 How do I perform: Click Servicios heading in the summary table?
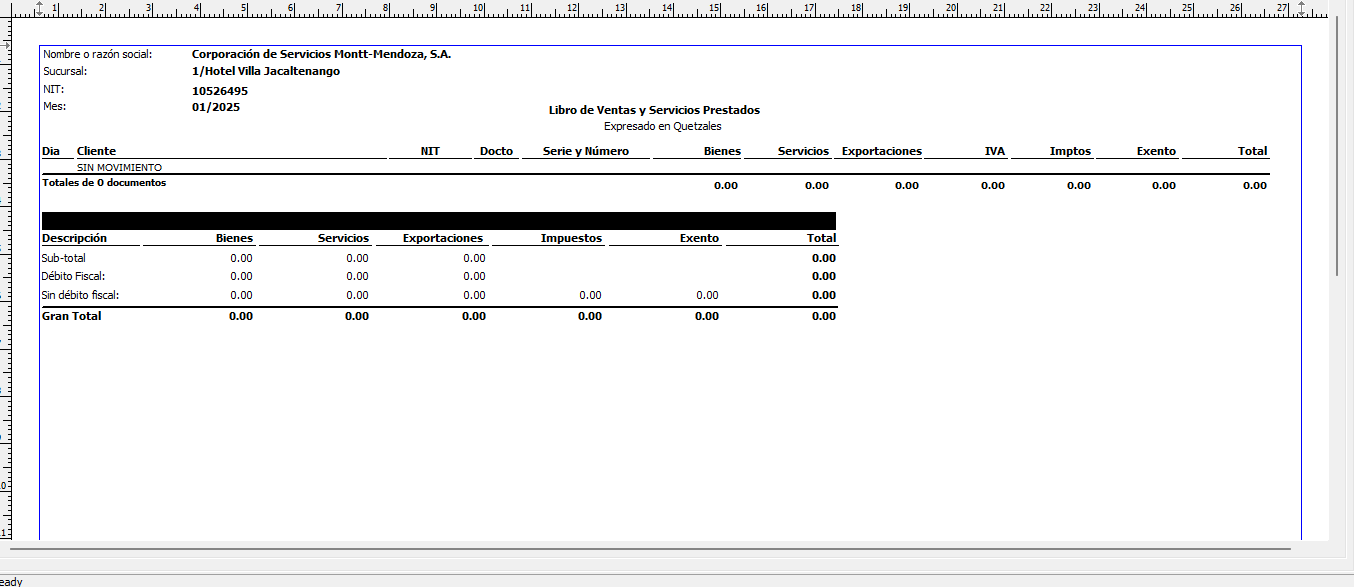pos(343,238)
